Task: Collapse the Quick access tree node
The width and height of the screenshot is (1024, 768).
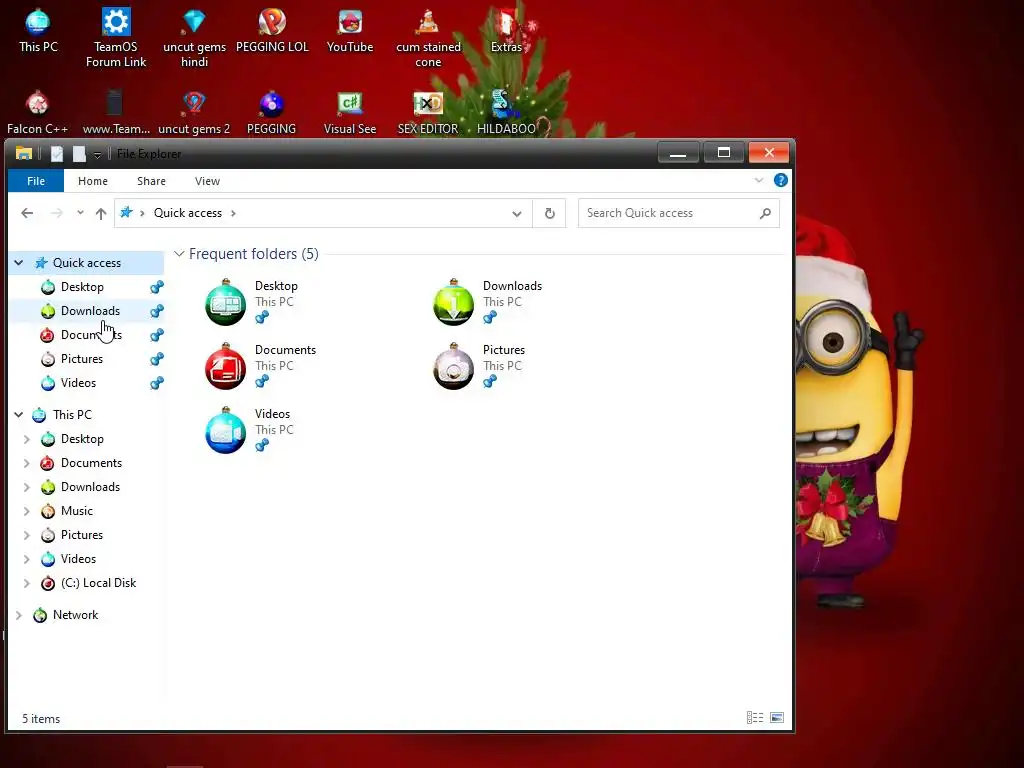Action: (x=19, y=263)
